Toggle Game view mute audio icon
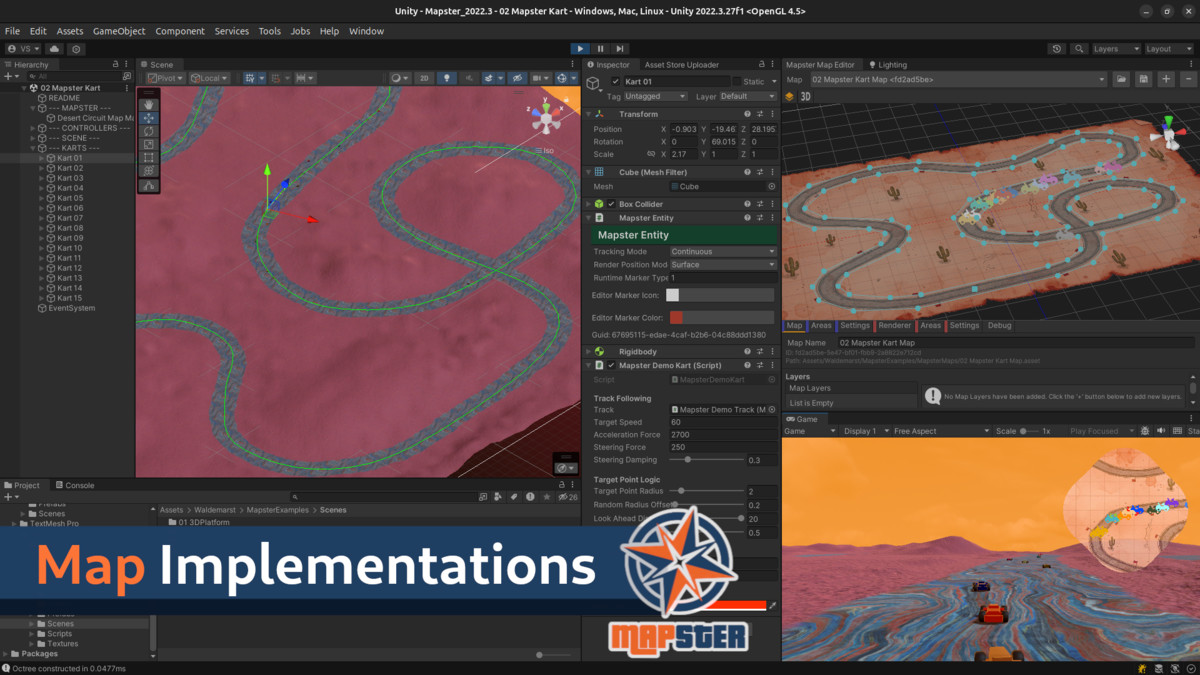 pos(1161,431)
